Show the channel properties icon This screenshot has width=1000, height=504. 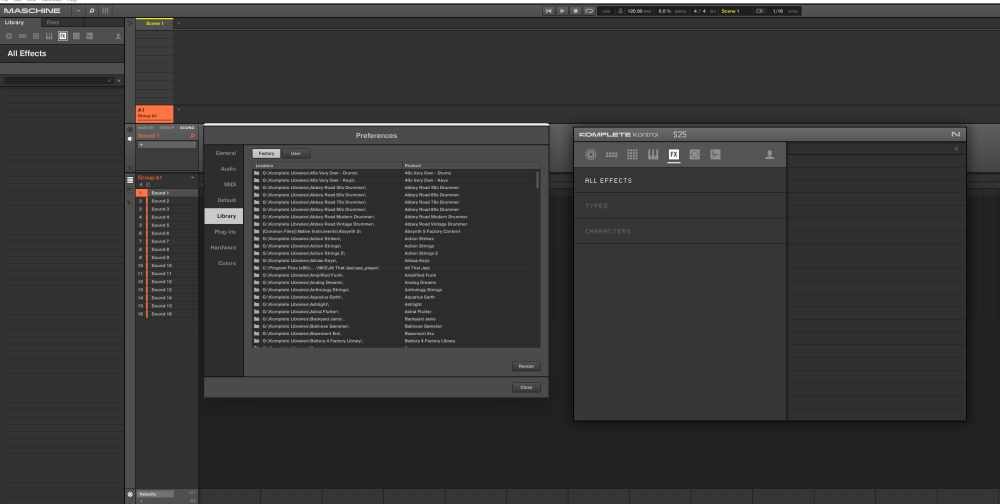coord(130,130)
